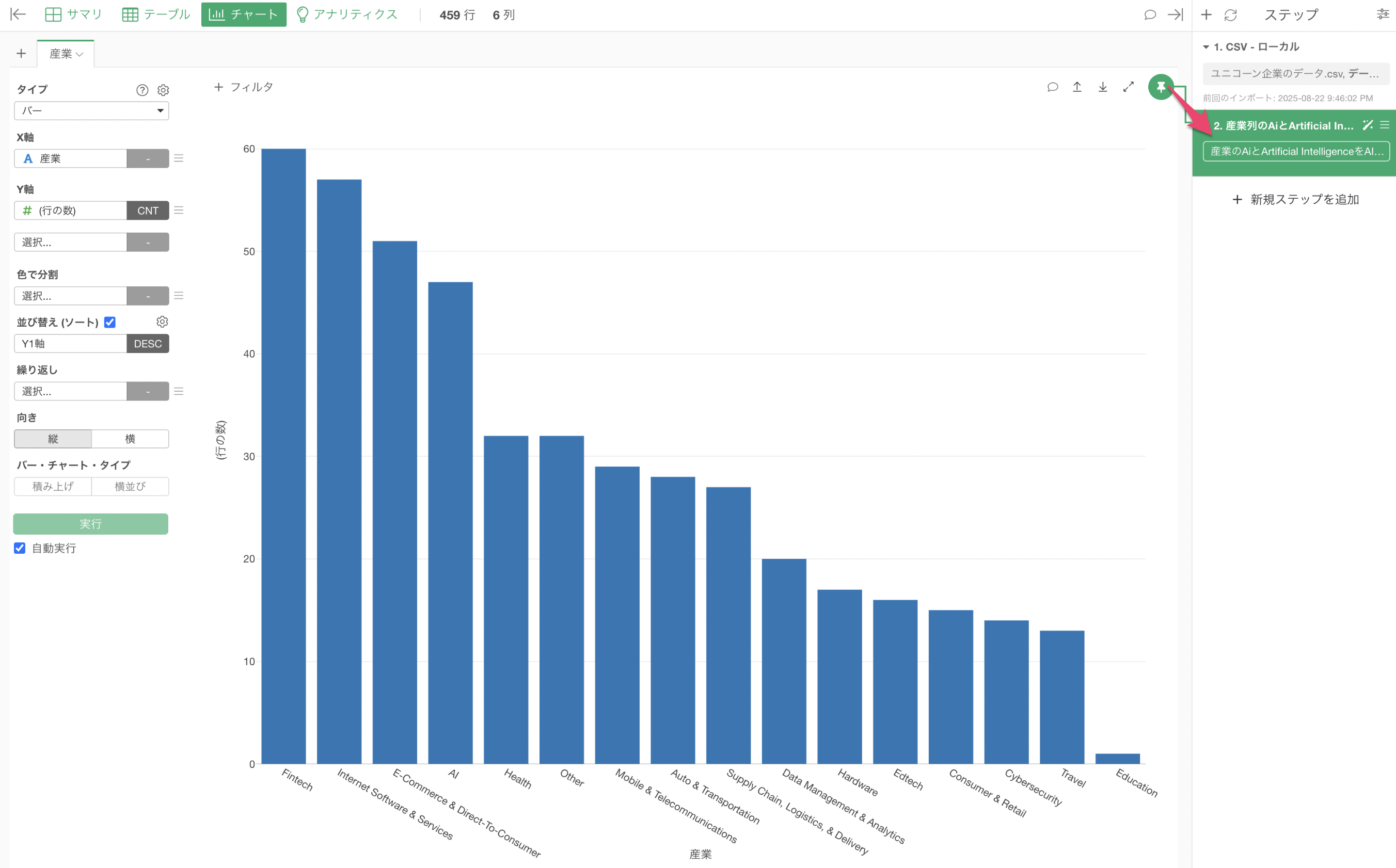Image resolution: width=1396 pixels, height=868 pixels.
Task: Set orientation to 縦 vertical
Action: tap(53, 439)
